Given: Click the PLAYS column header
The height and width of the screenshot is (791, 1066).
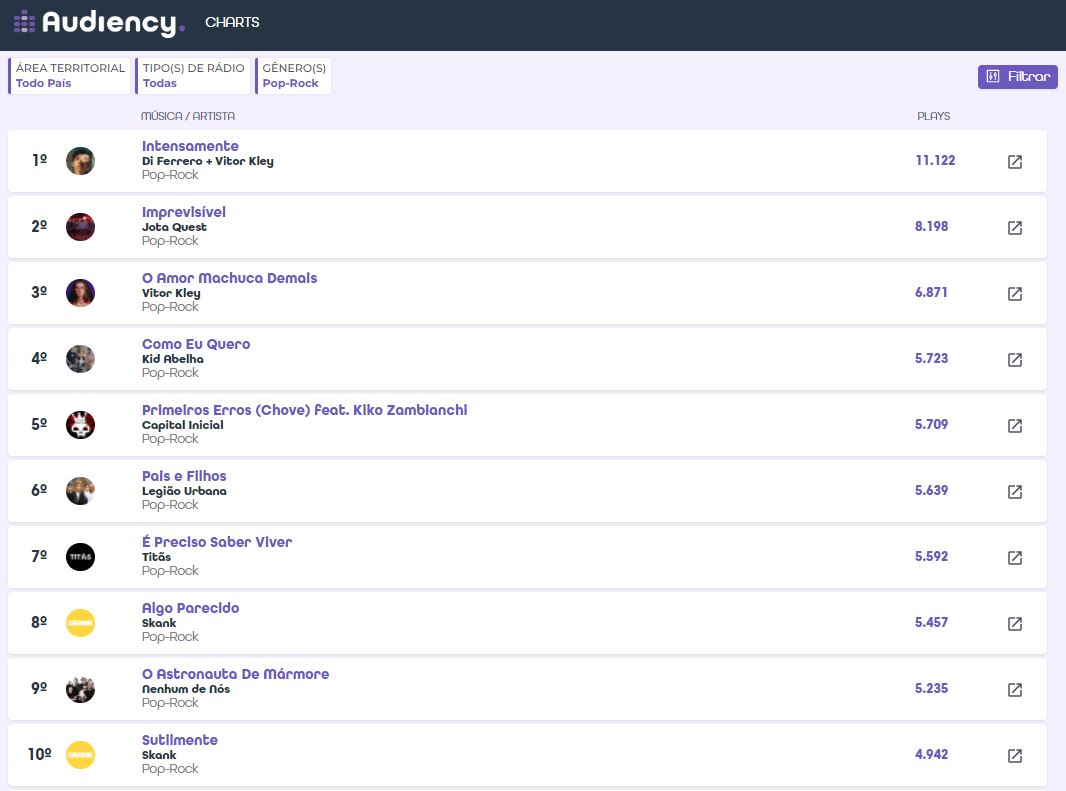Looking at the screenshot, I should [x=933, y=116].
